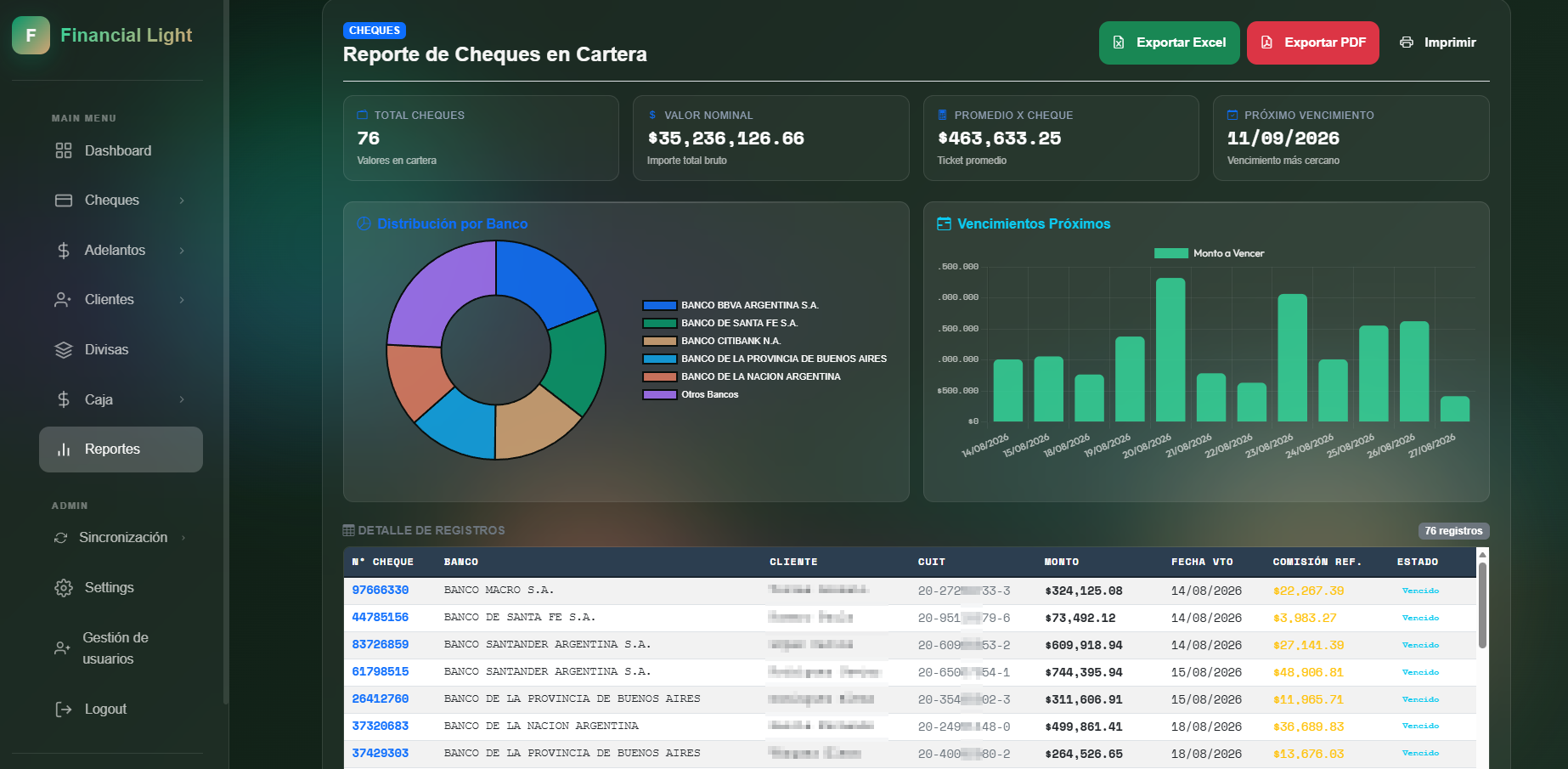Click the Gestión de usuarios icon
This screenshot has width=1568, height=769.
click(62, 648)
